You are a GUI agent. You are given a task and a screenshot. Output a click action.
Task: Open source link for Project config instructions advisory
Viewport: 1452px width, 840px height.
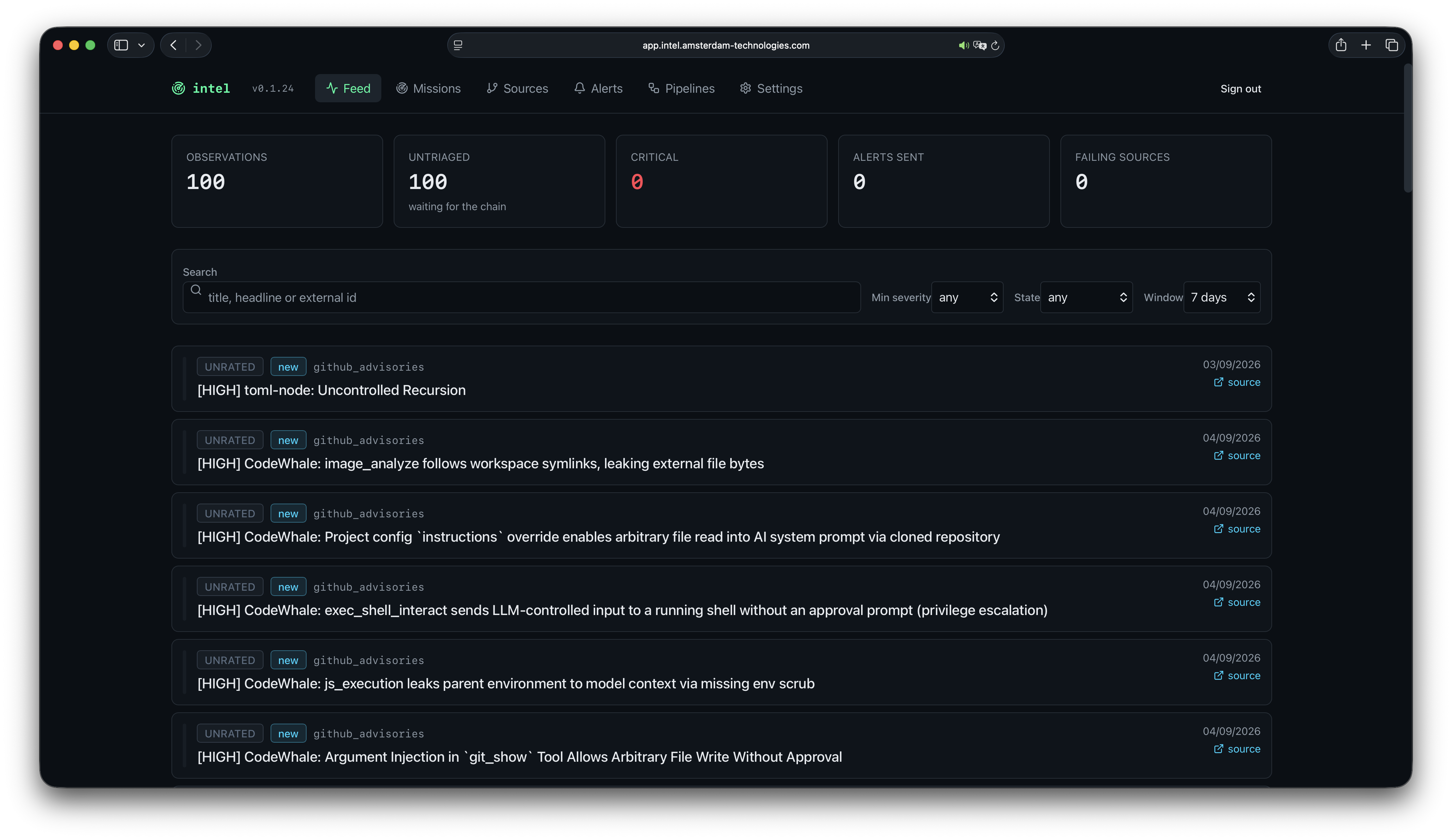(x=1236, y=529)
